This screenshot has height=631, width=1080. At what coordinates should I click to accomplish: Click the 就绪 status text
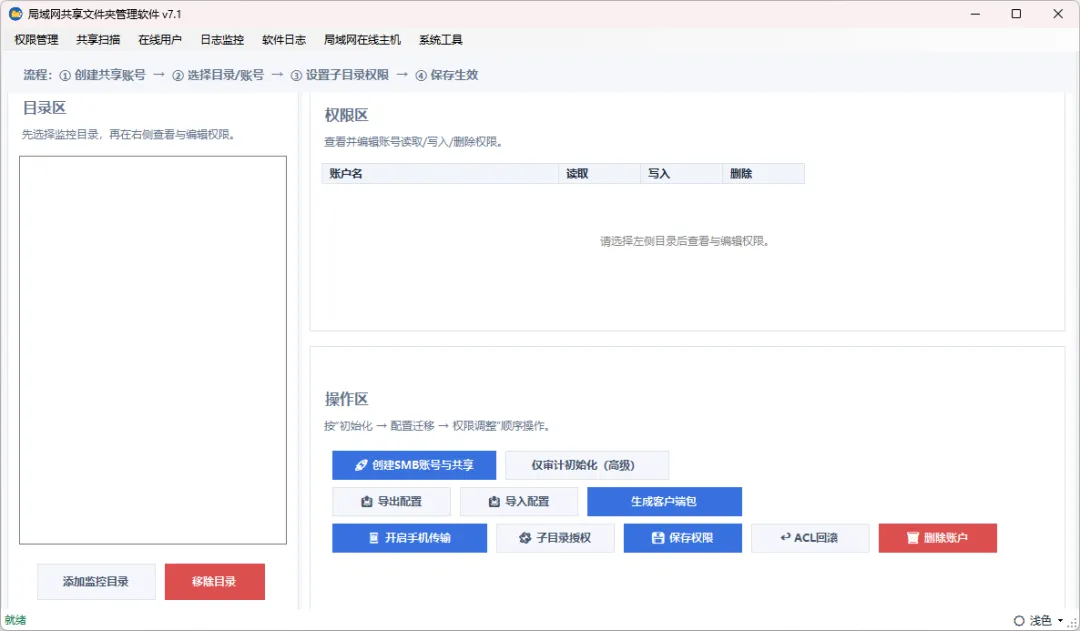pos(15,620)
